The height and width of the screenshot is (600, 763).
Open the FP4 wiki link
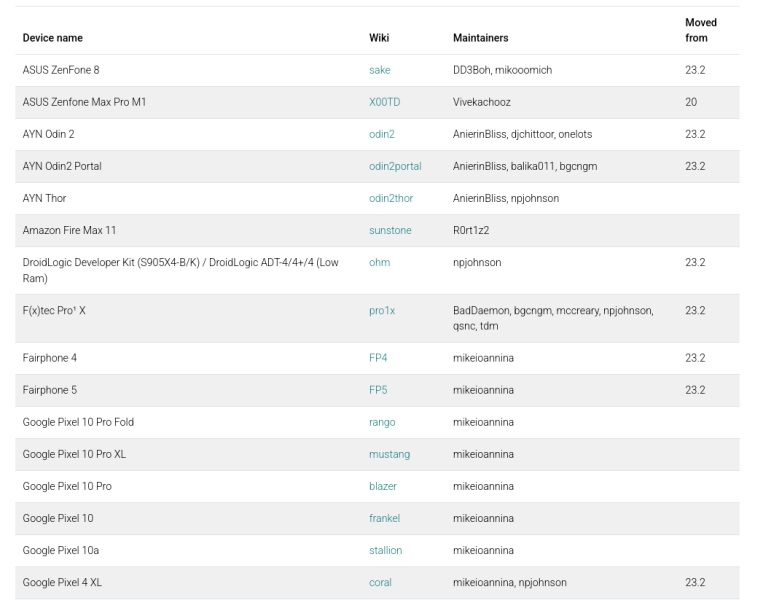378,358
